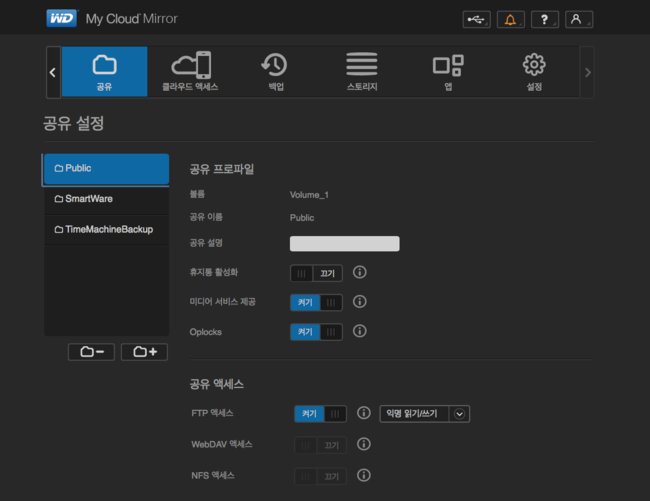Click the My Cloud Mirror title text
The height and width of the screenshot is (501, 650).
point(131,19)
